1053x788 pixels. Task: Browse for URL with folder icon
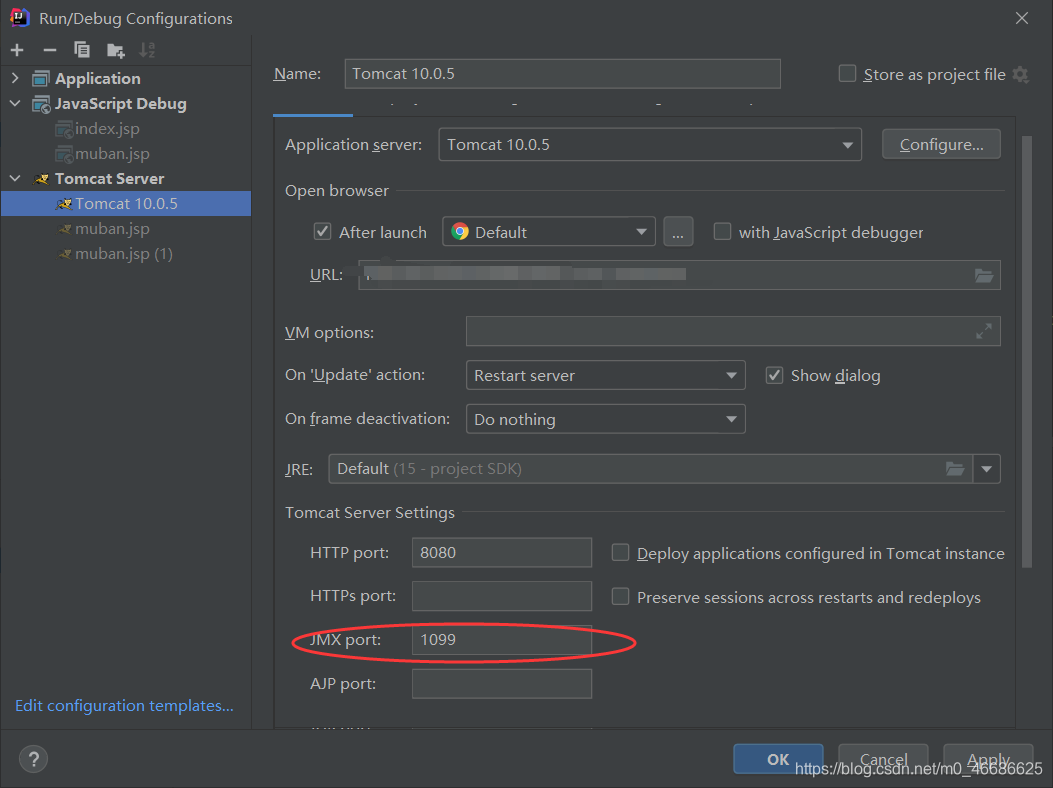click(984, 275)
